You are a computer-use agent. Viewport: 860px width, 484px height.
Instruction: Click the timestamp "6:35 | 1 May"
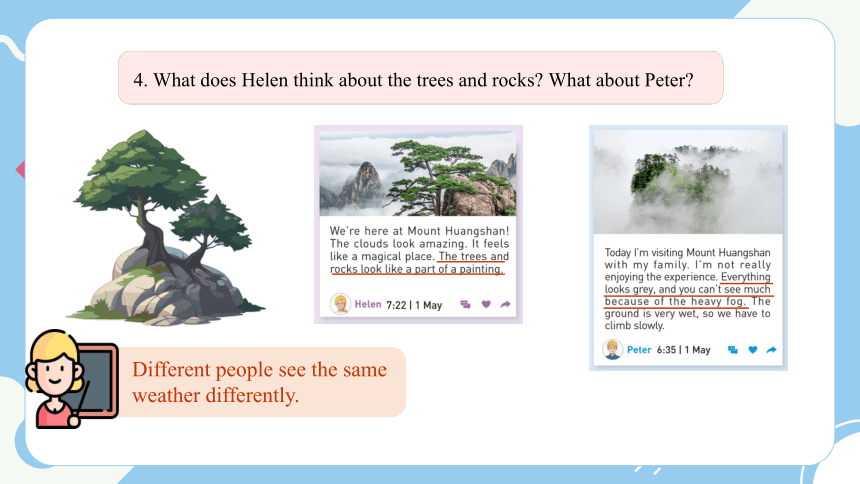683,350
